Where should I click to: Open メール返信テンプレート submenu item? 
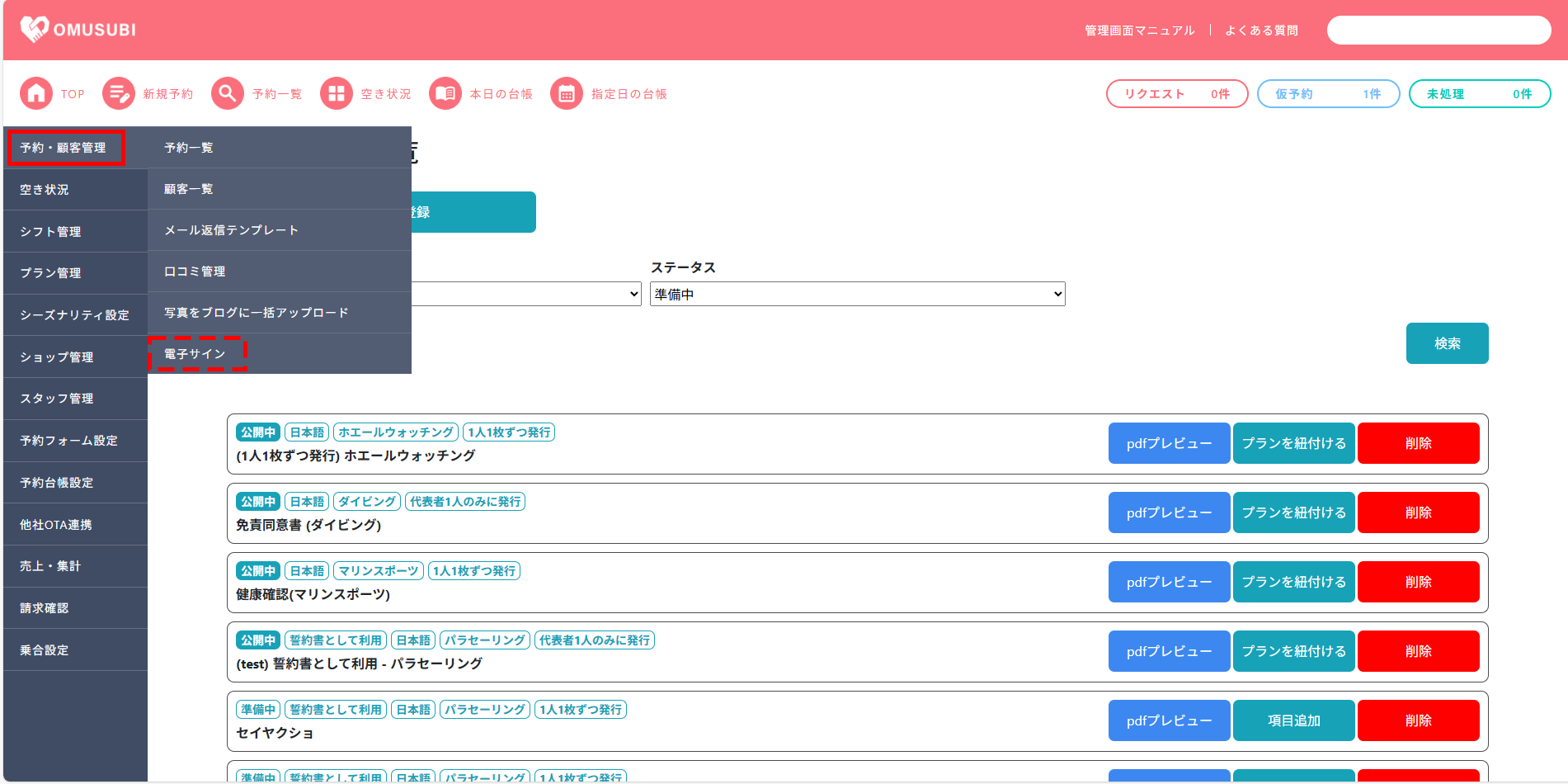pos(231,230)
